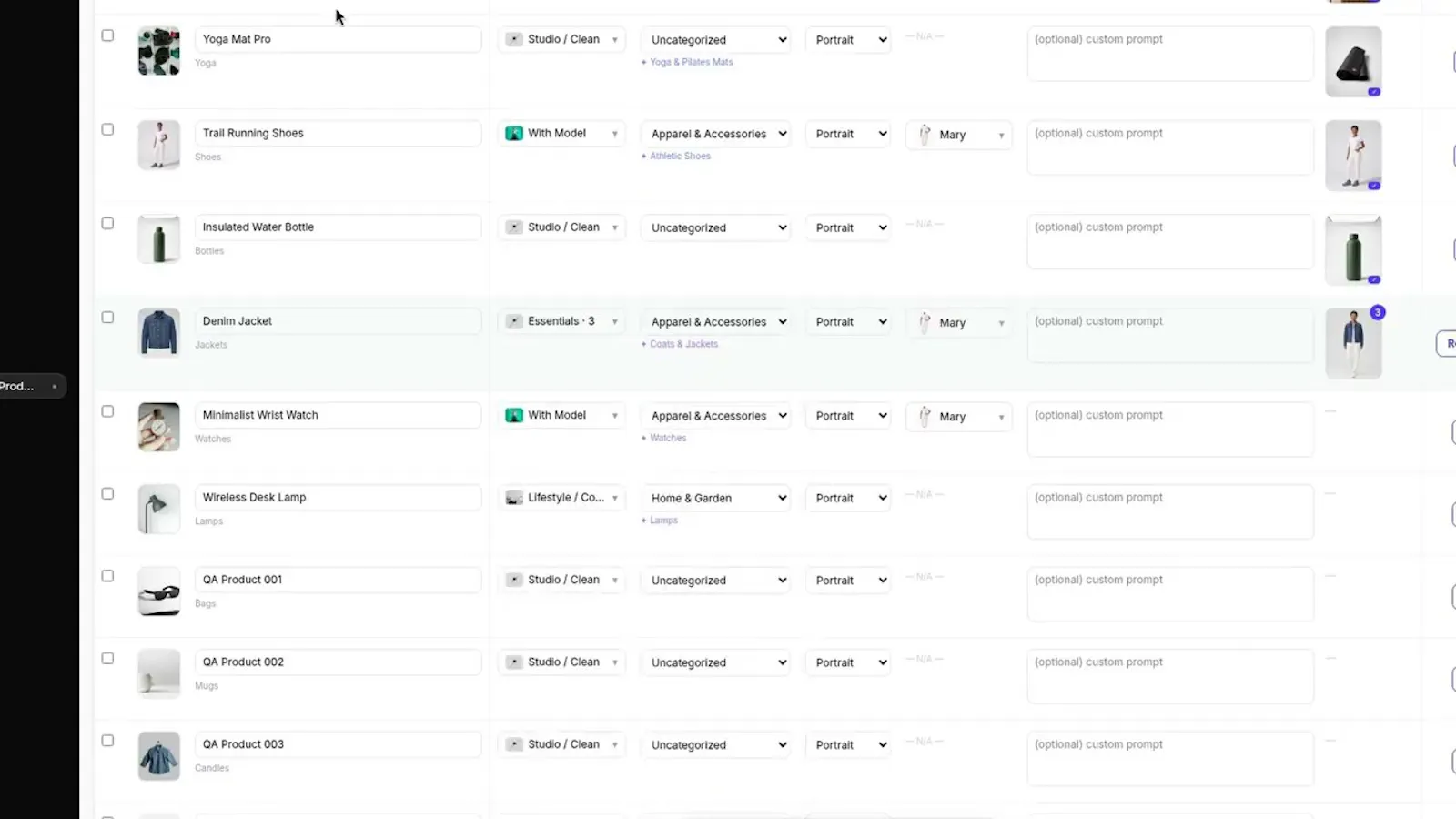Viewport: 1456px width, 819px height.
Task: Click custom prompt box for Trail Running Shoes
Action: click(1170, 147)
